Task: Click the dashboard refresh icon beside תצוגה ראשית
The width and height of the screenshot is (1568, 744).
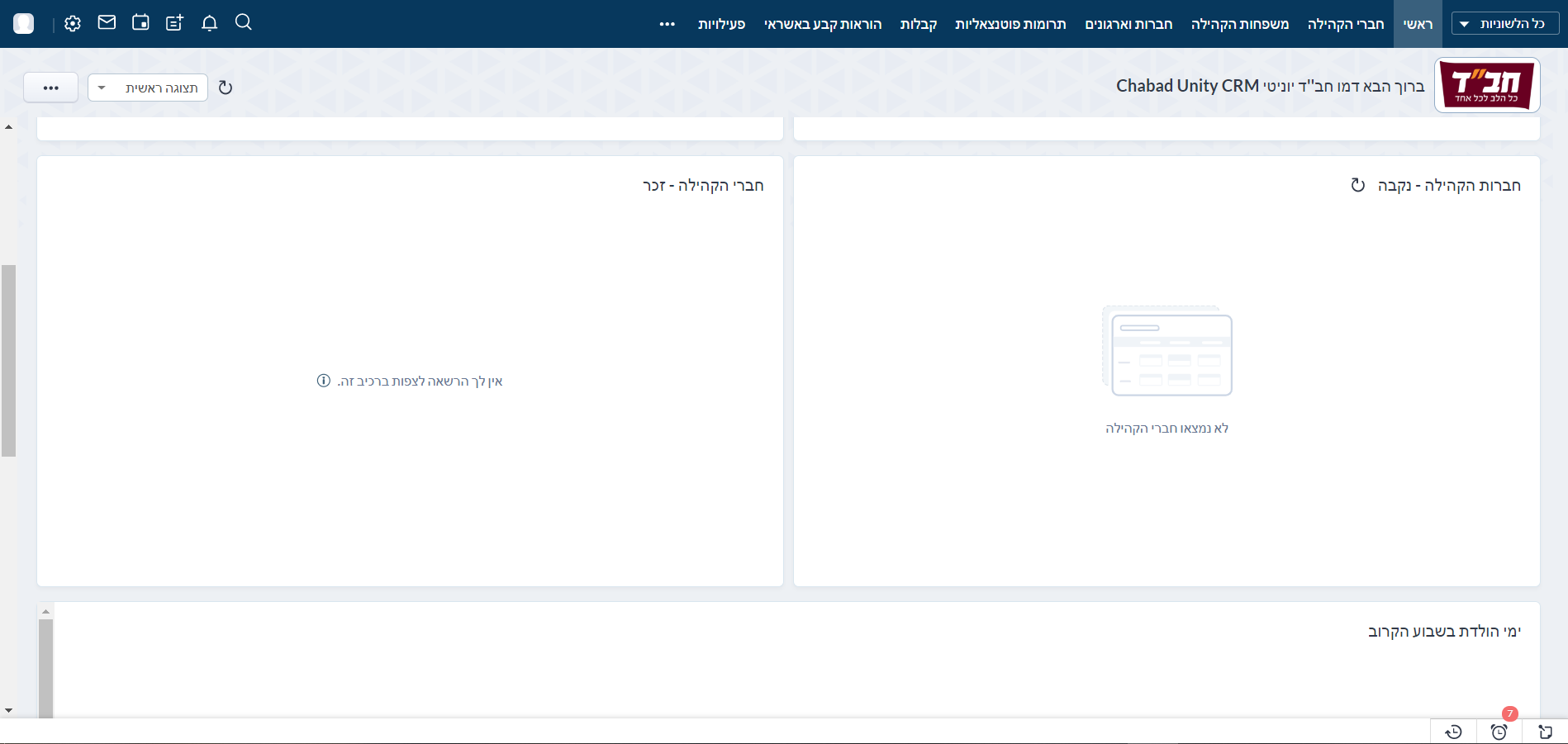Action: [226, 88]
